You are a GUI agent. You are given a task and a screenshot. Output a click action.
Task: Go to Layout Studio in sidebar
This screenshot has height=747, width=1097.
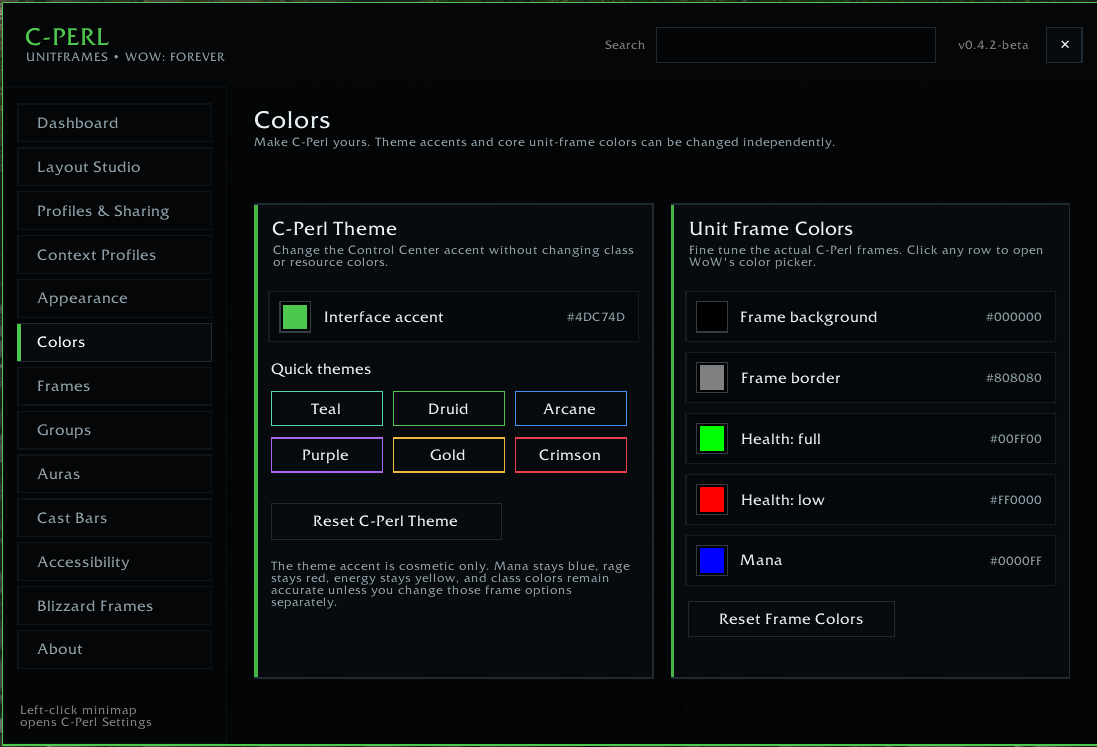click(x=115, y=167)
